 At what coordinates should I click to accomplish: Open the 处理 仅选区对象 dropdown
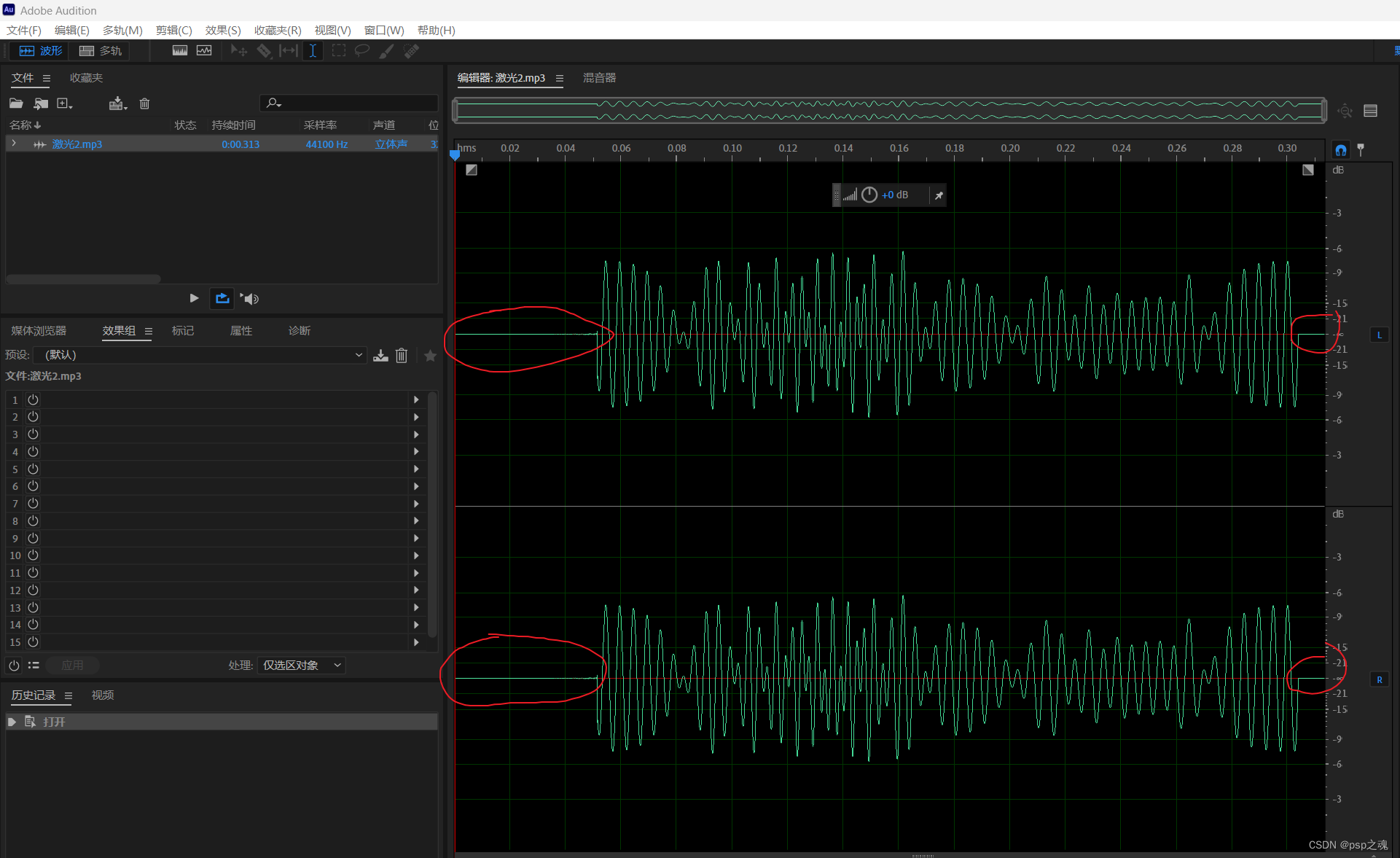coord(301,665)
